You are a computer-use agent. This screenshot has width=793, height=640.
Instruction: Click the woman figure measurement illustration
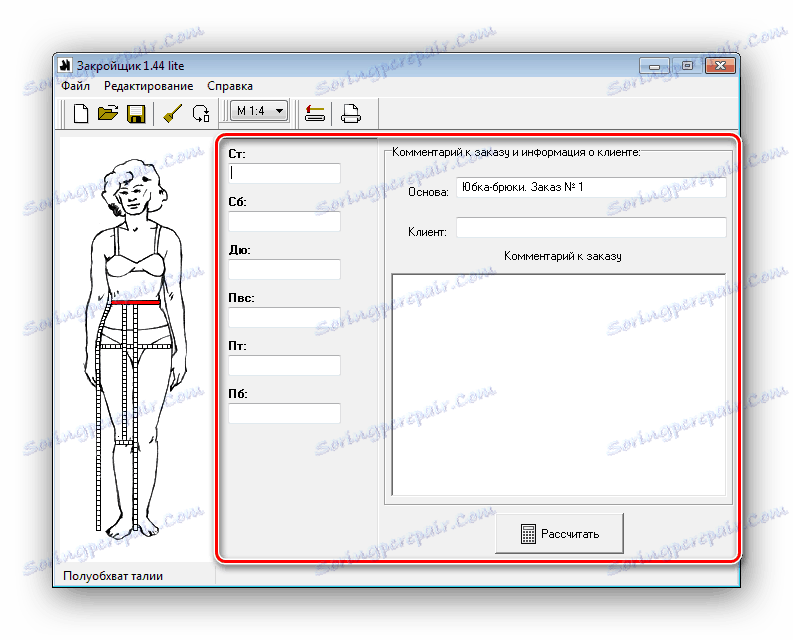pos(136,348)
